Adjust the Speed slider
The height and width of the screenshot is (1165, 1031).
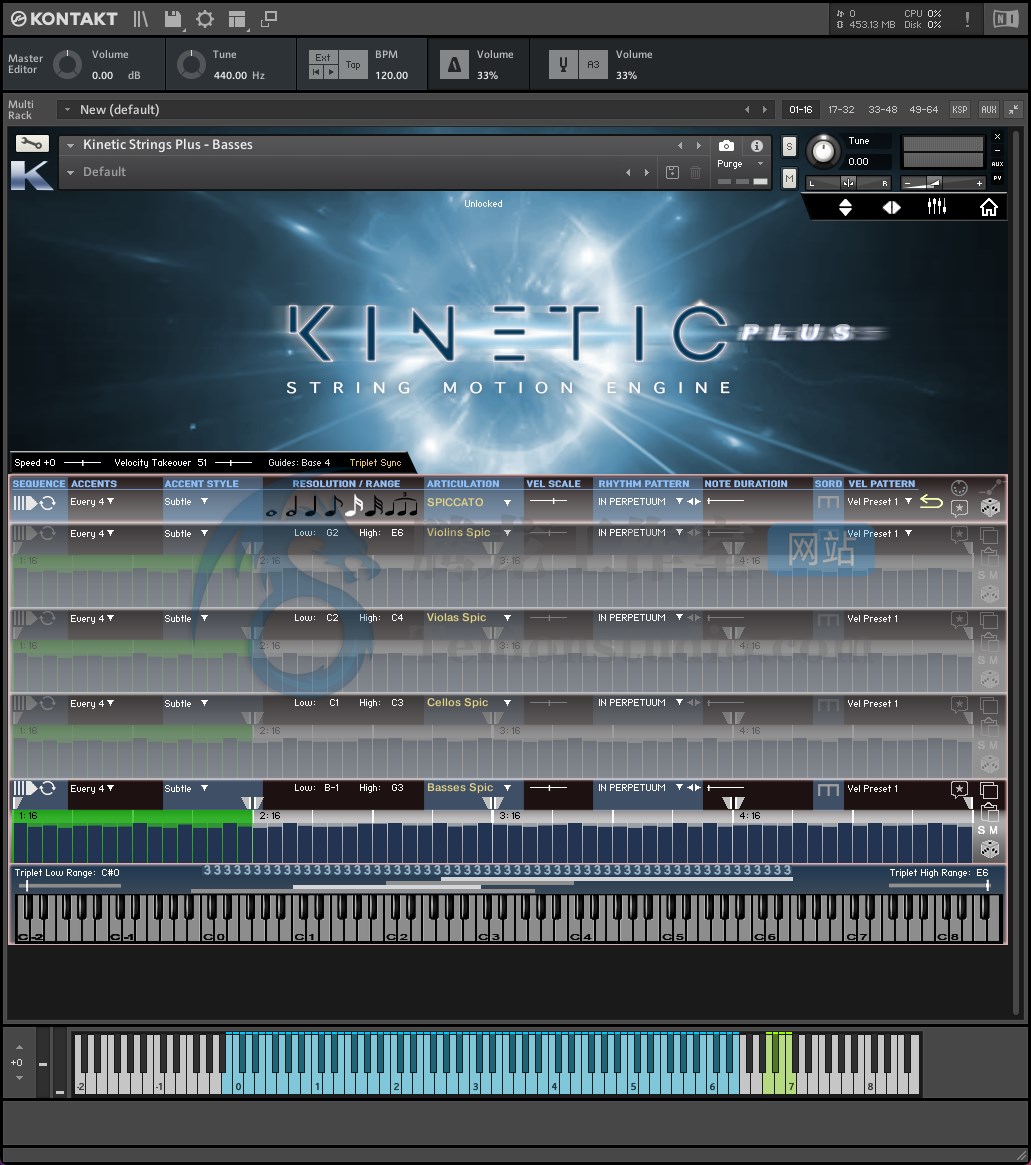(82, 463)
